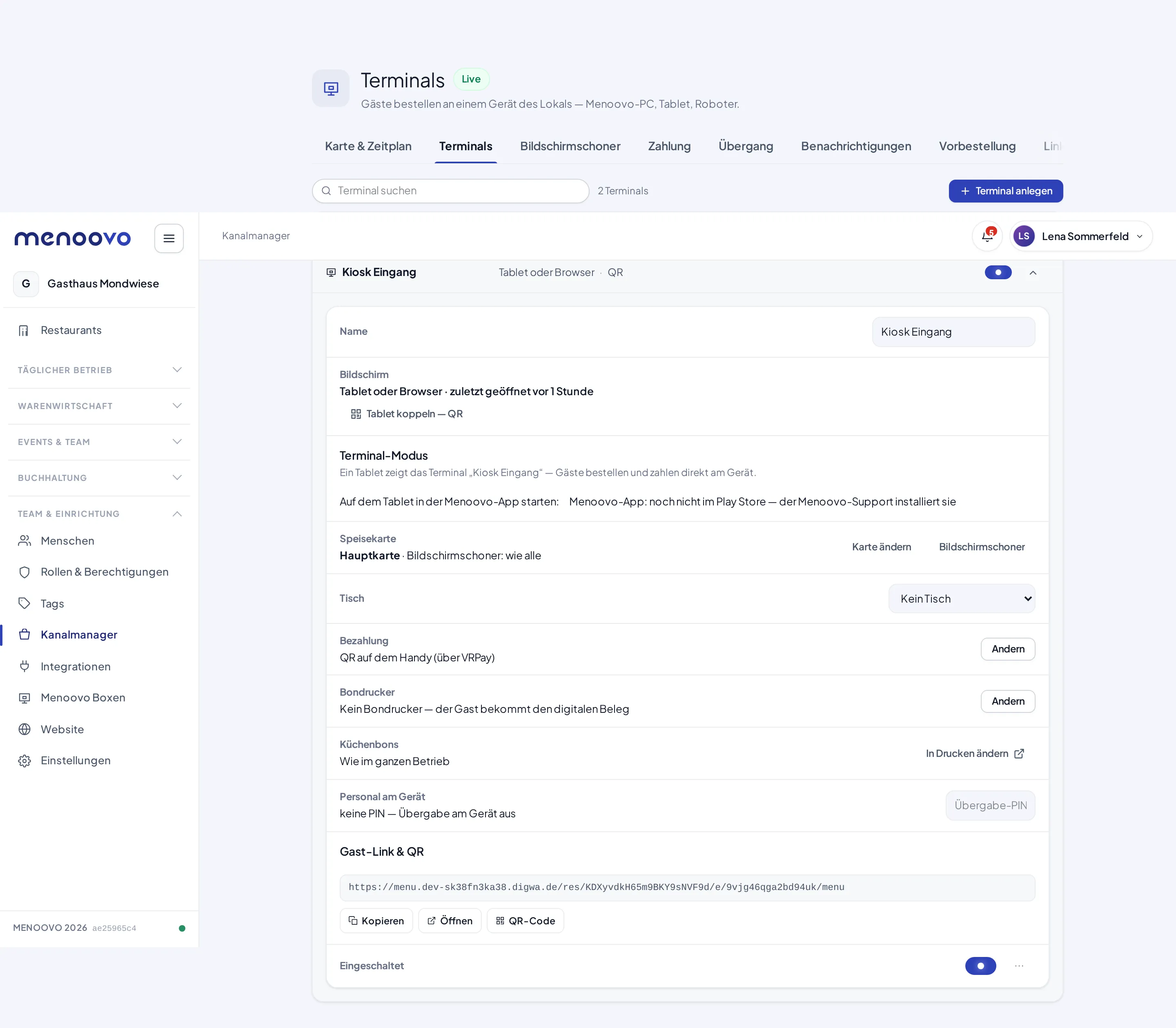1176x1028 pixels.
Task: Switch to the Bildschirmschoner tab
Action: click(x=570, y=146)
